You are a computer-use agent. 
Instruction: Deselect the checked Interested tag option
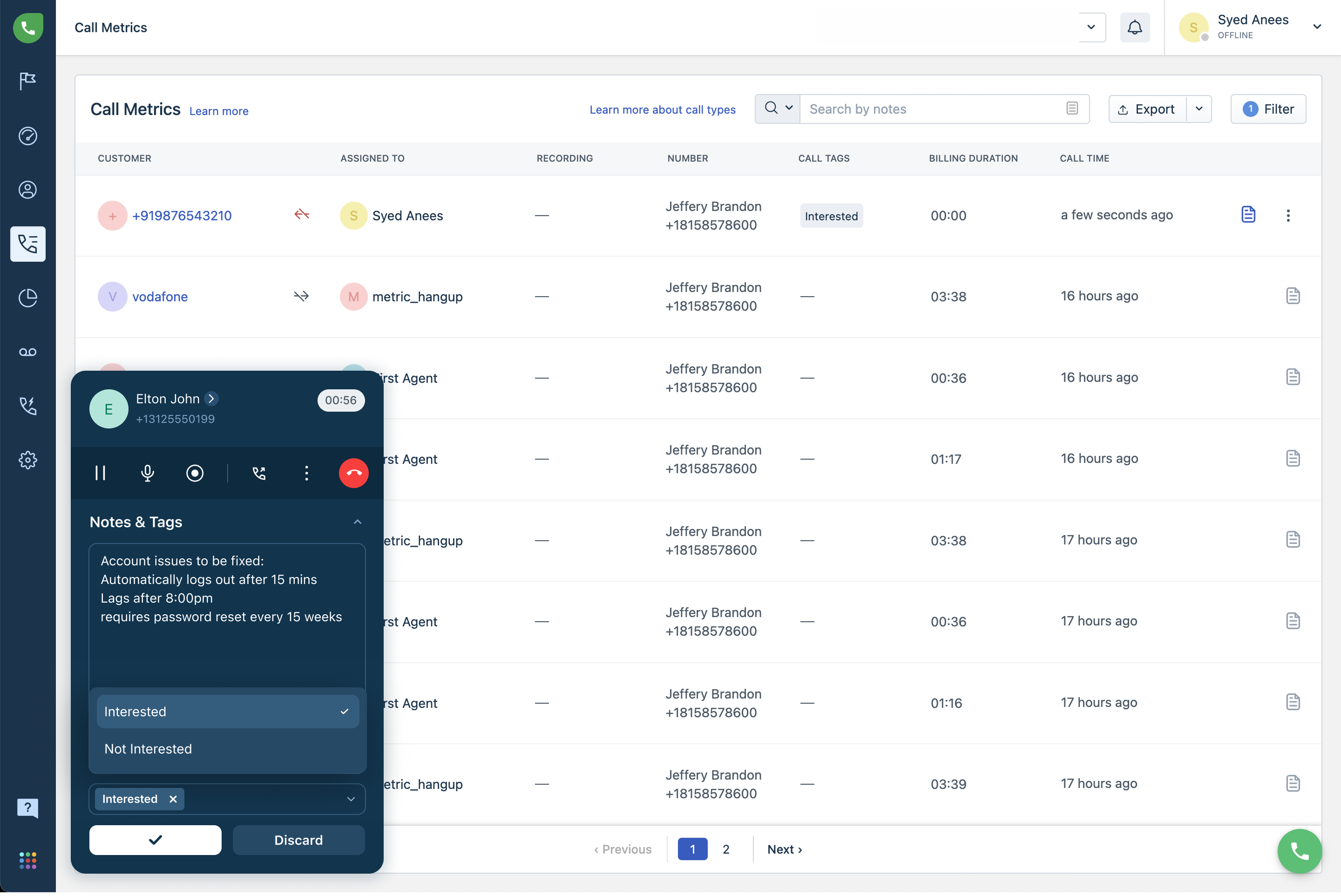pyautogui.click(x=227, y=712)
